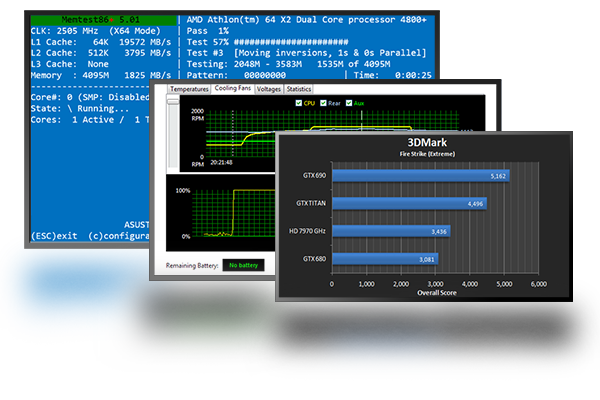Image resolution: width=600 pixels, height=400 pixels.
Task: Click the 2000 RPM axis label
Action: [197, 114]
